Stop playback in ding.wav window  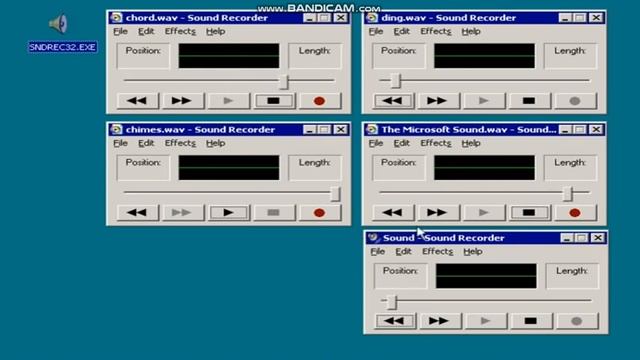[x=529, y=101]
